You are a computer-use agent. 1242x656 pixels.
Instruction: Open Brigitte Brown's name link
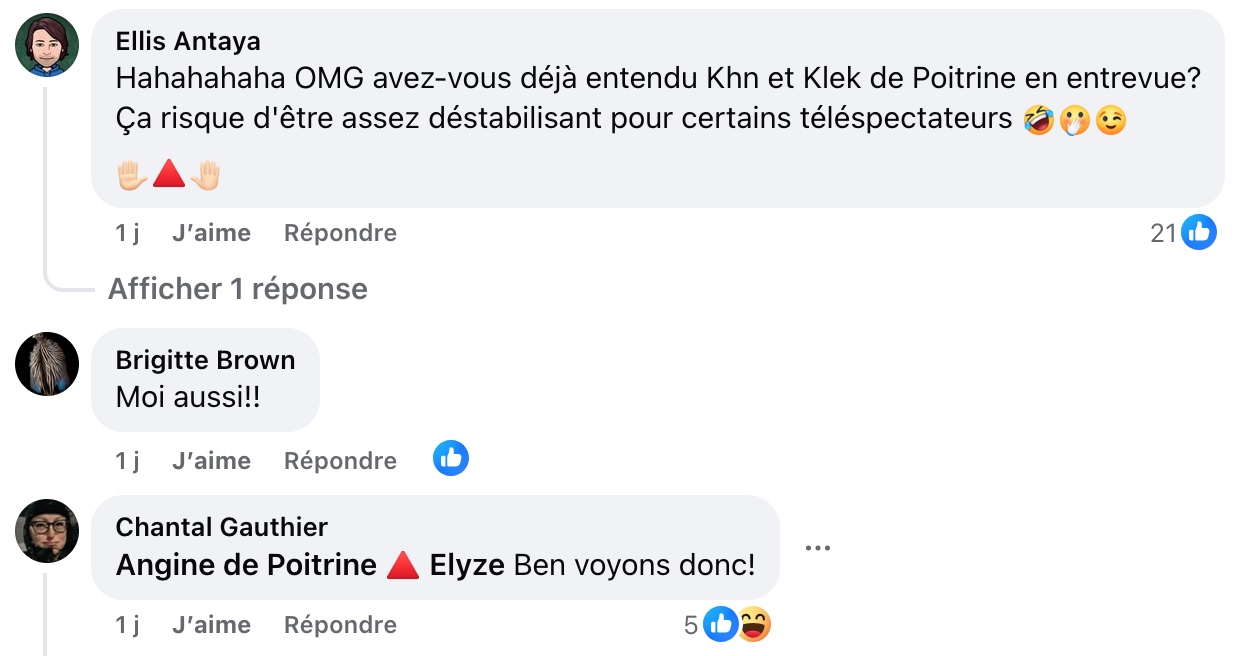pos(205,360)
